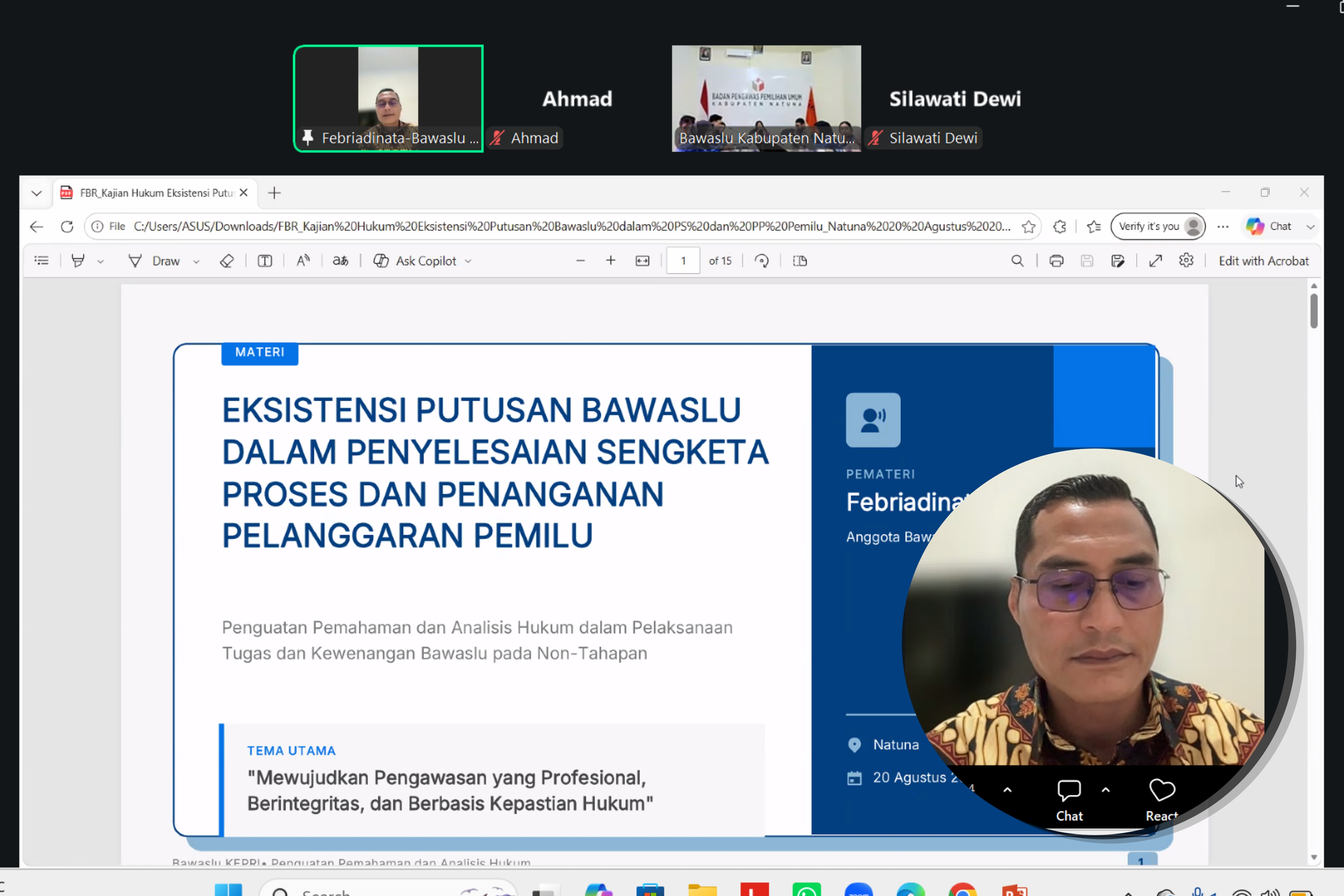
Task: Open Find in PDF search
Action: click(x=1017, y=261)
